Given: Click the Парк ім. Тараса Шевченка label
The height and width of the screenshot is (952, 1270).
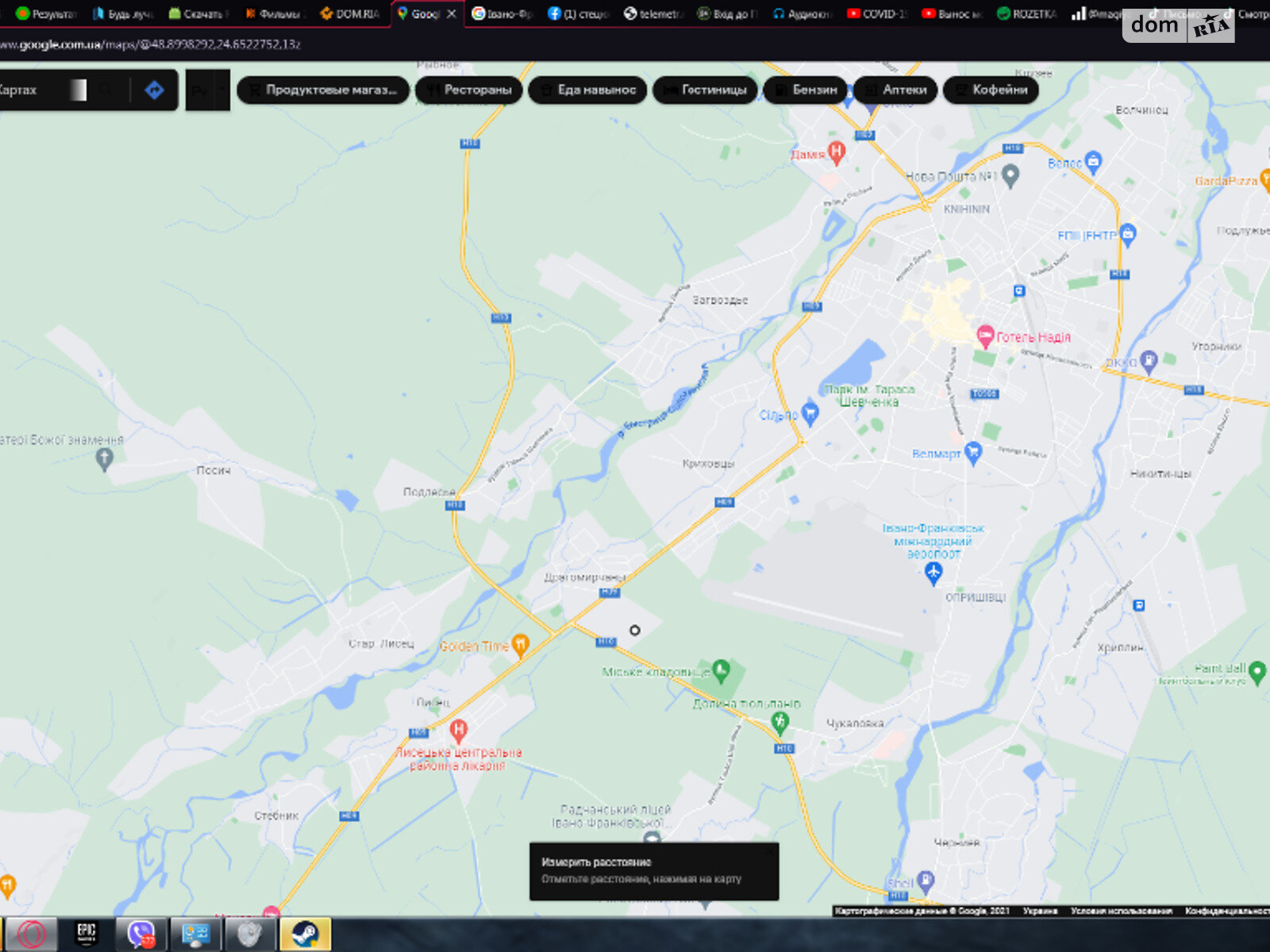Looking at the screenshot, I should (x=869, y=396).
